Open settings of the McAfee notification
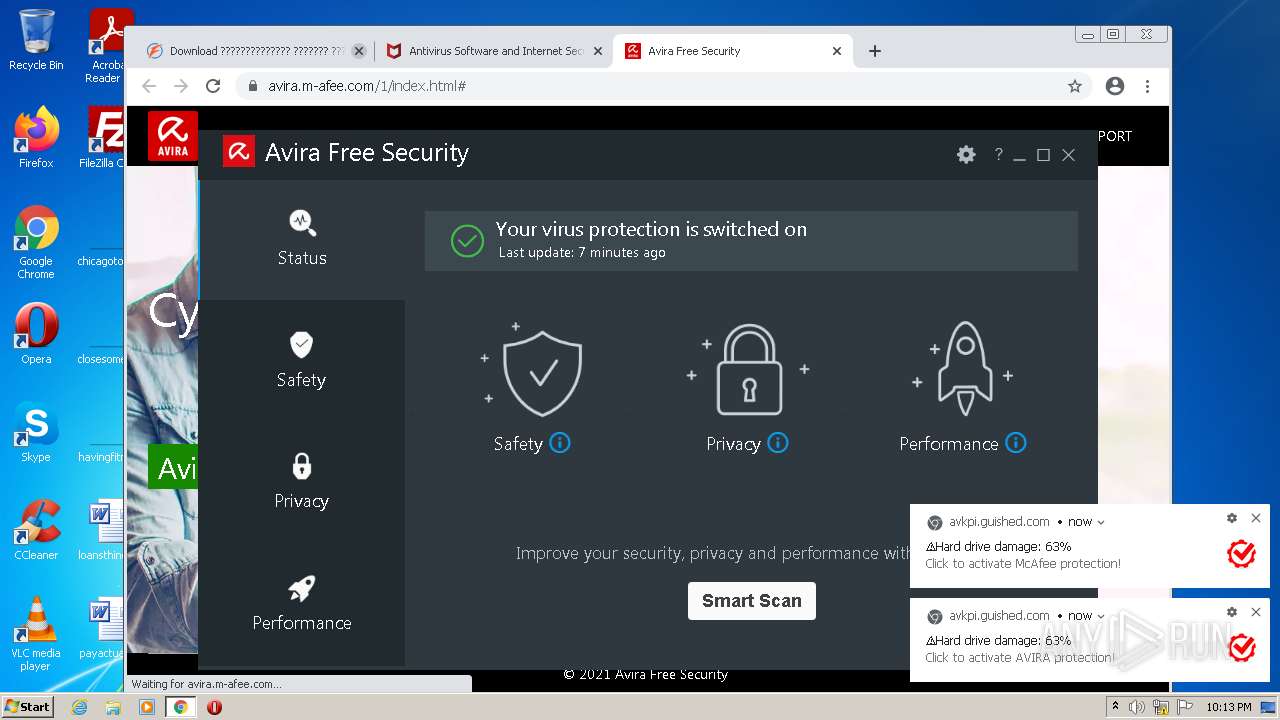This screenshot has height=720, width=1280. pos(1232,518)
